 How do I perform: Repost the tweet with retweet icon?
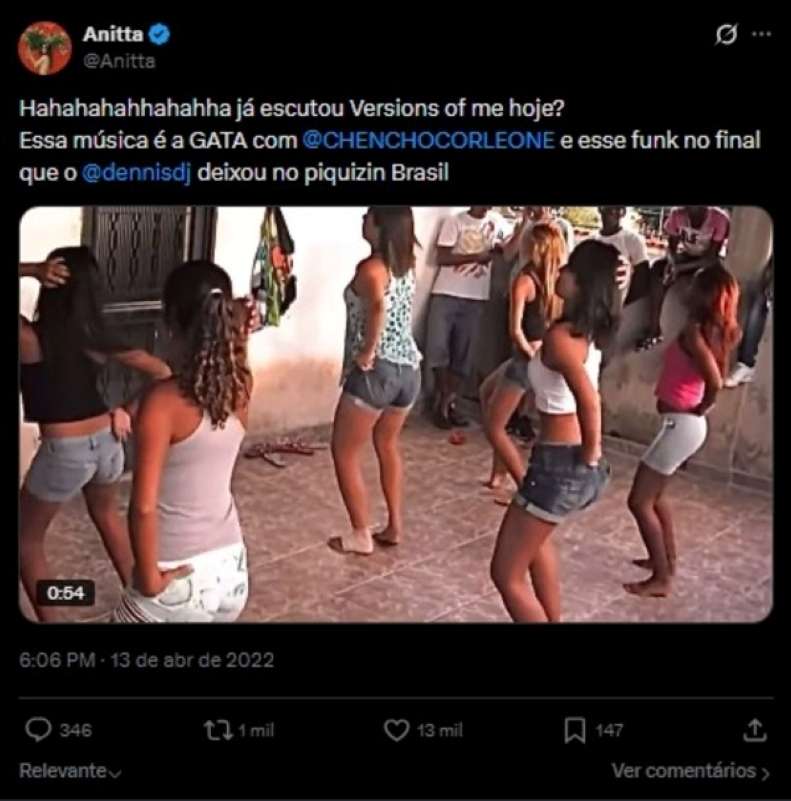click(218, 730)
